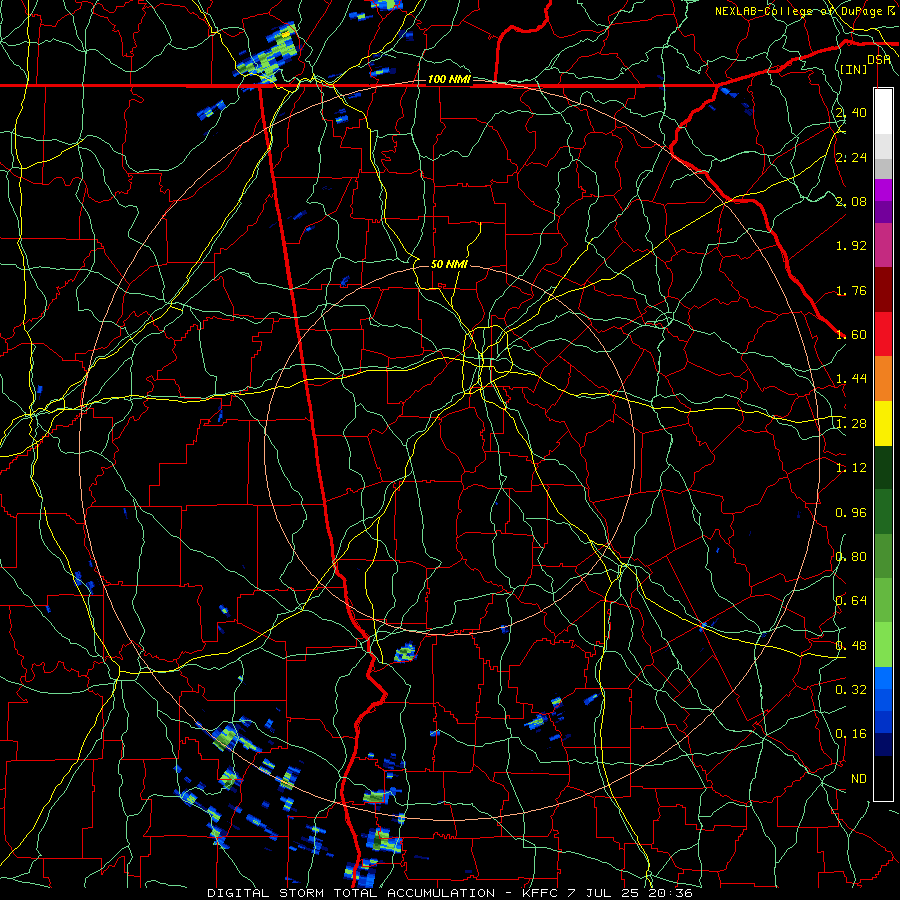Click the 0.48 legend value
This screenshot has width=900, height=900.
tap(851, 646)
